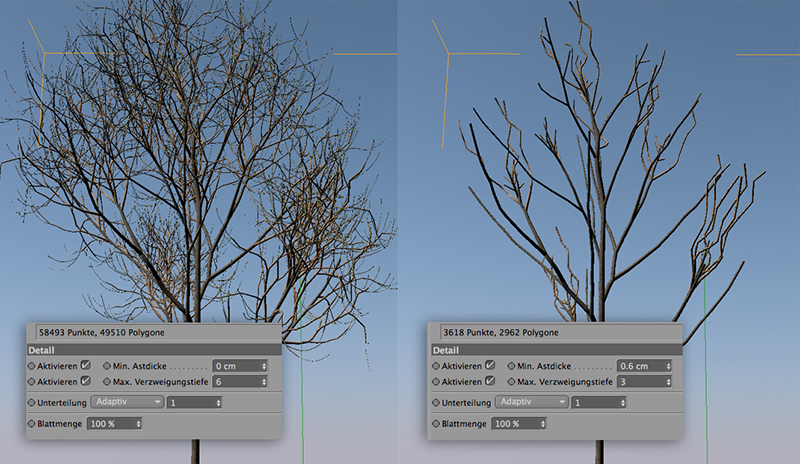Click the Blattmenge label in right panel

pyautogui.click(x=464, y=424)
